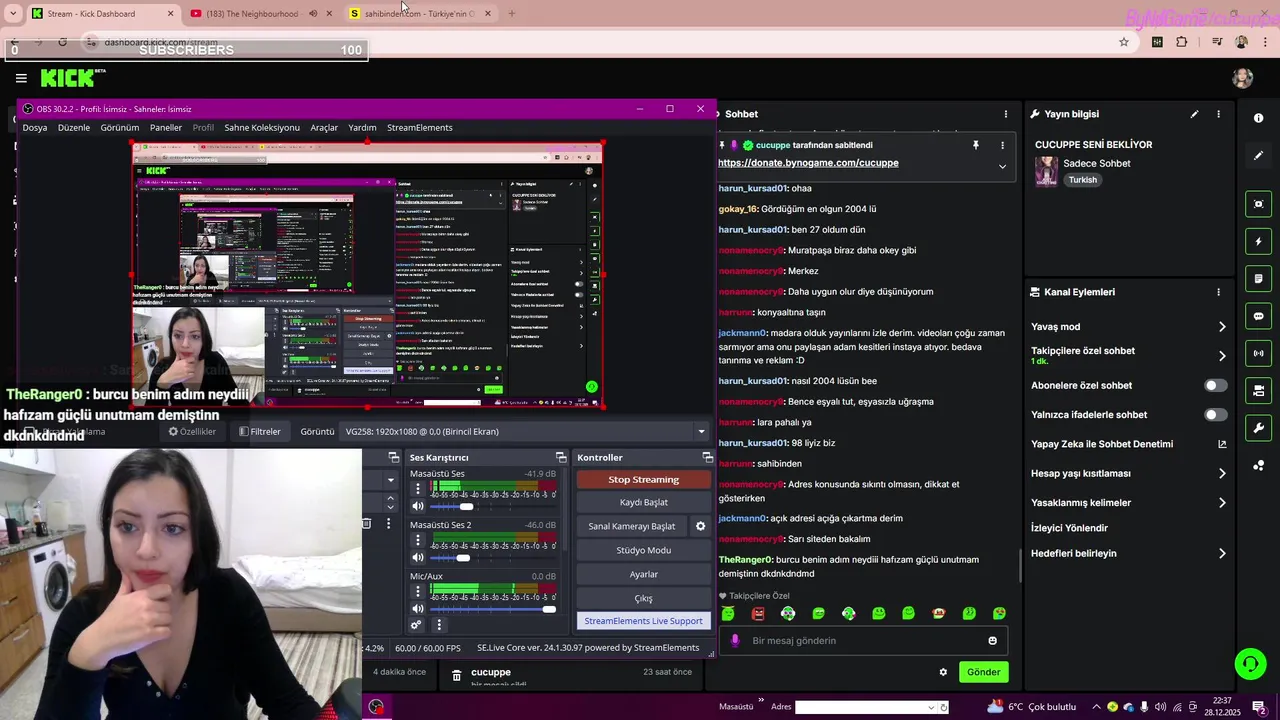Open OBS Ayarlar button
This screenshot has height=720, width=1280.
point(644,574)
